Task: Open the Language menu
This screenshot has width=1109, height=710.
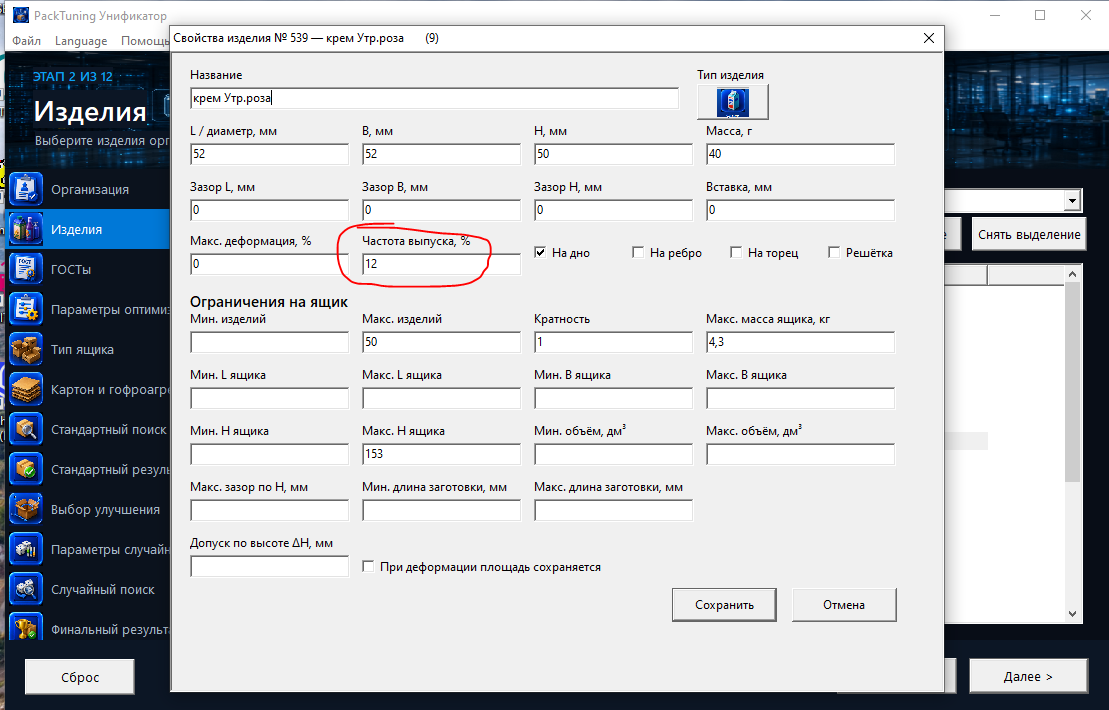Action: [x=81, y=40]
